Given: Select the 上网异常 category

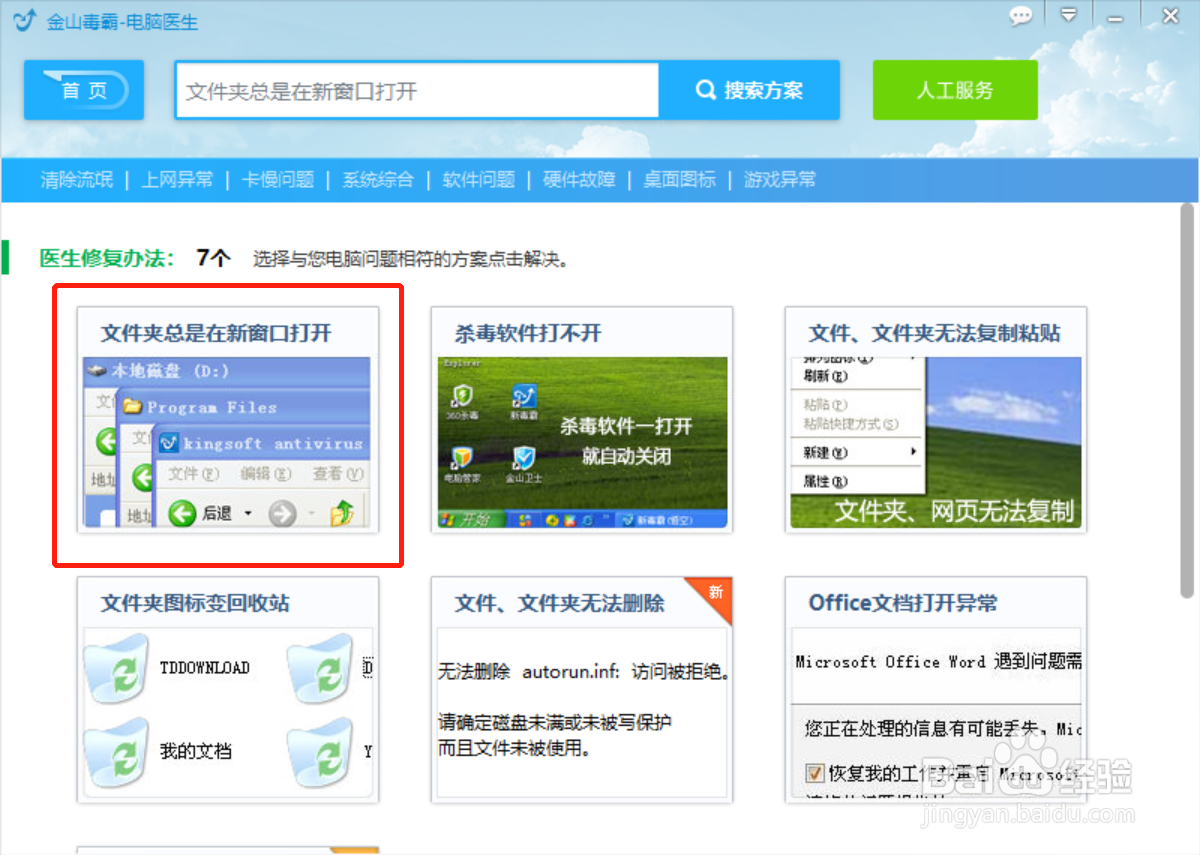Looking at the screenshot, I should pyautogui.click(x=177, y=180).
